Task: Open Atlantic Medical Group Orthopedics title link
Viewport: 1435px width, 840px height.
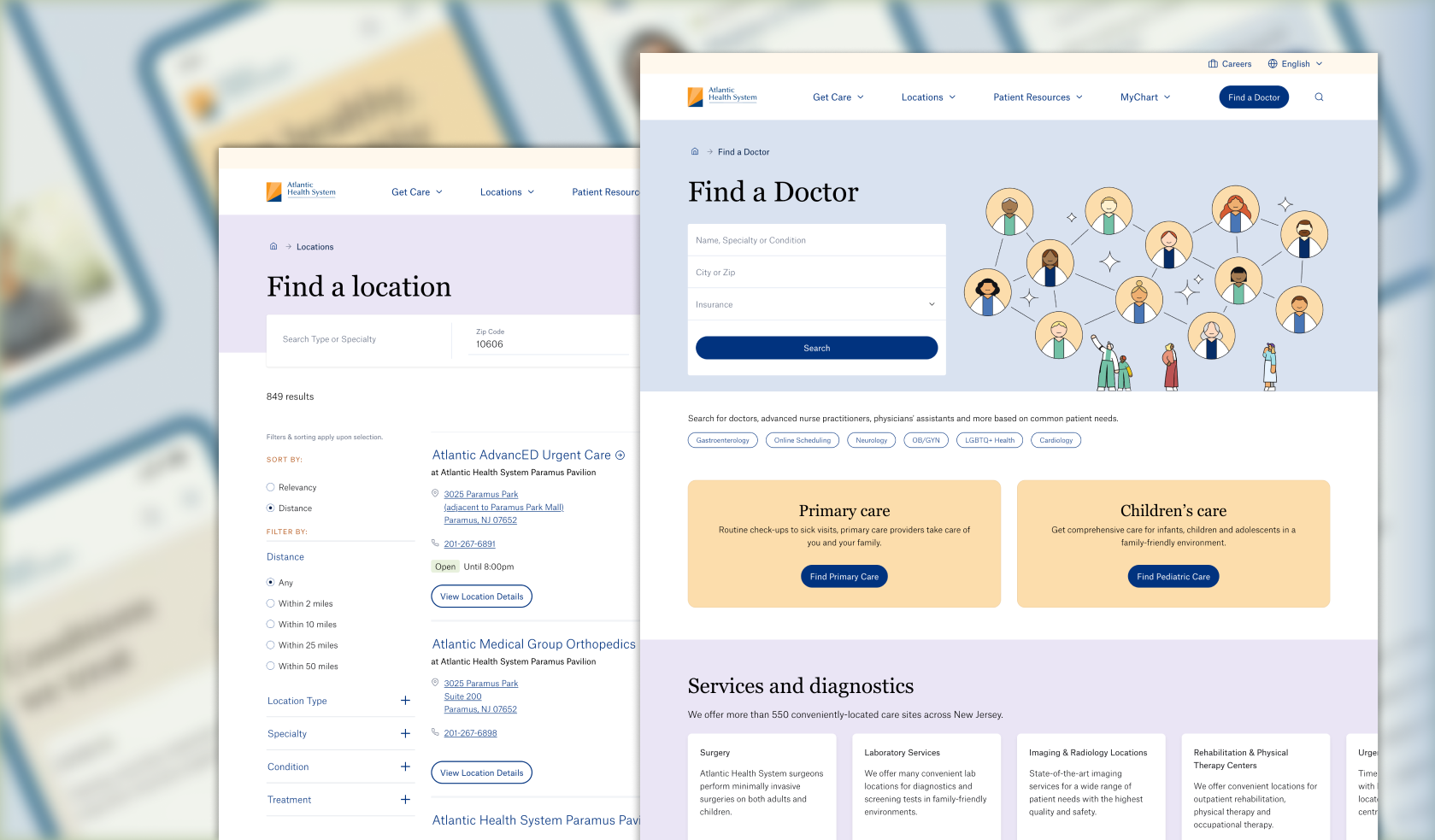Action: [533, 644]
